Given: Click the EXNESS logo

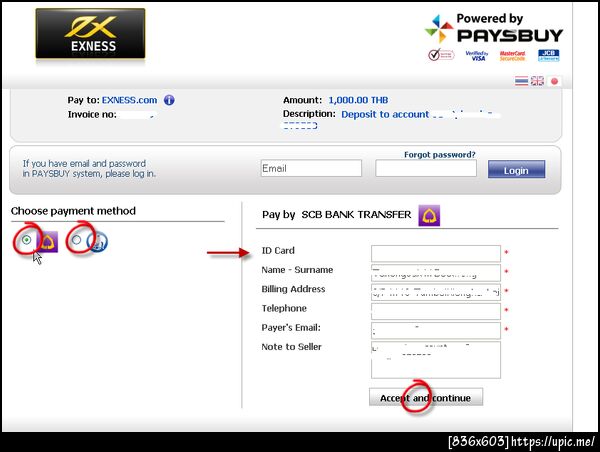Looking at the screenshot, I should (90, 34).
